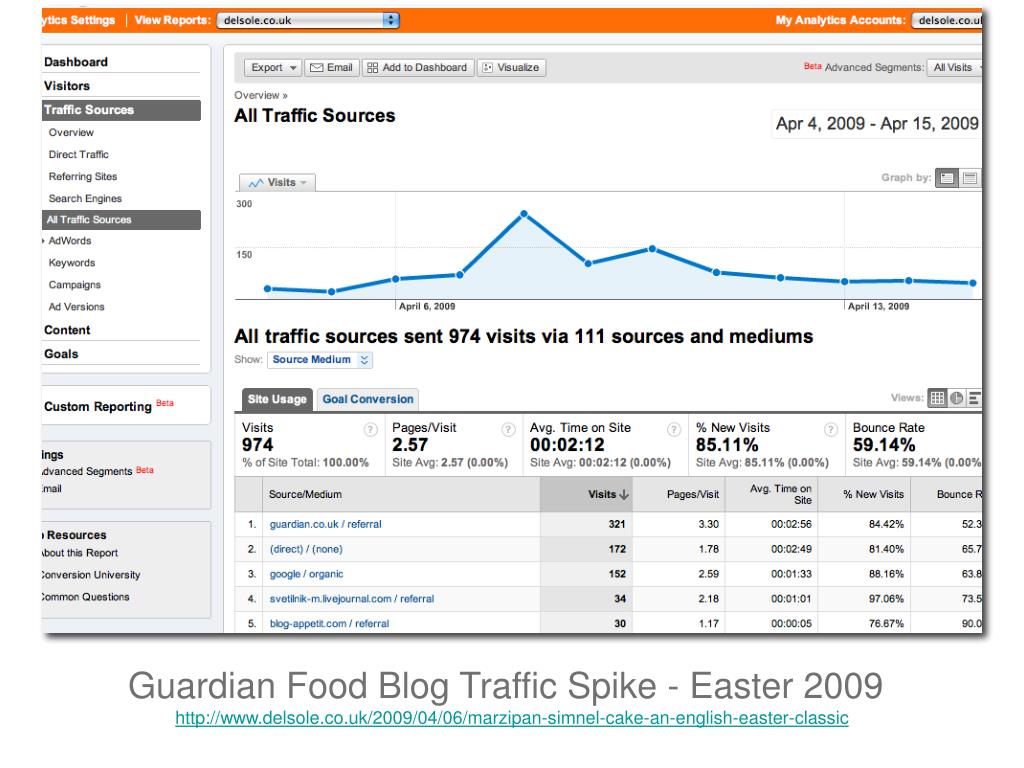Open the View Reports site dropdown
The width and height of the screenshot is (1024, 768).
pyautogui.click(x=308, y=20)
